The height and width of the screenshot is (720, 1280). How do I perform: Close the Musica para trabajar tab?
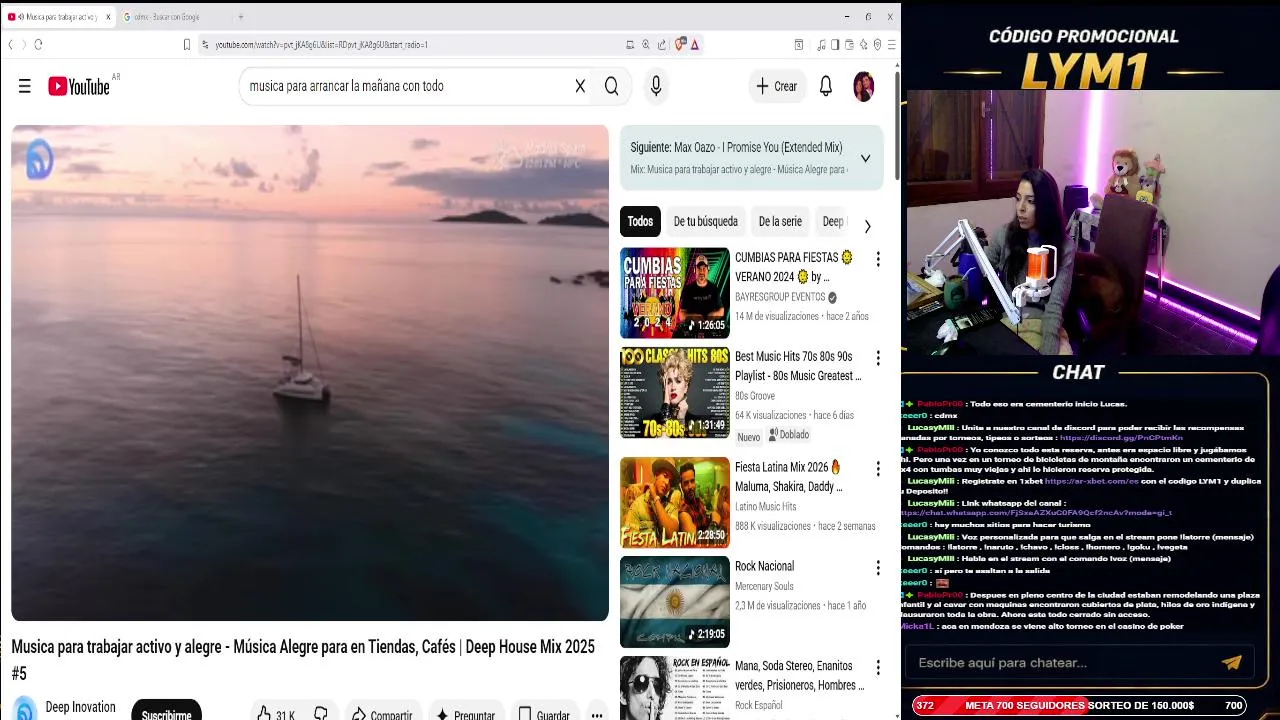(108, 17)
